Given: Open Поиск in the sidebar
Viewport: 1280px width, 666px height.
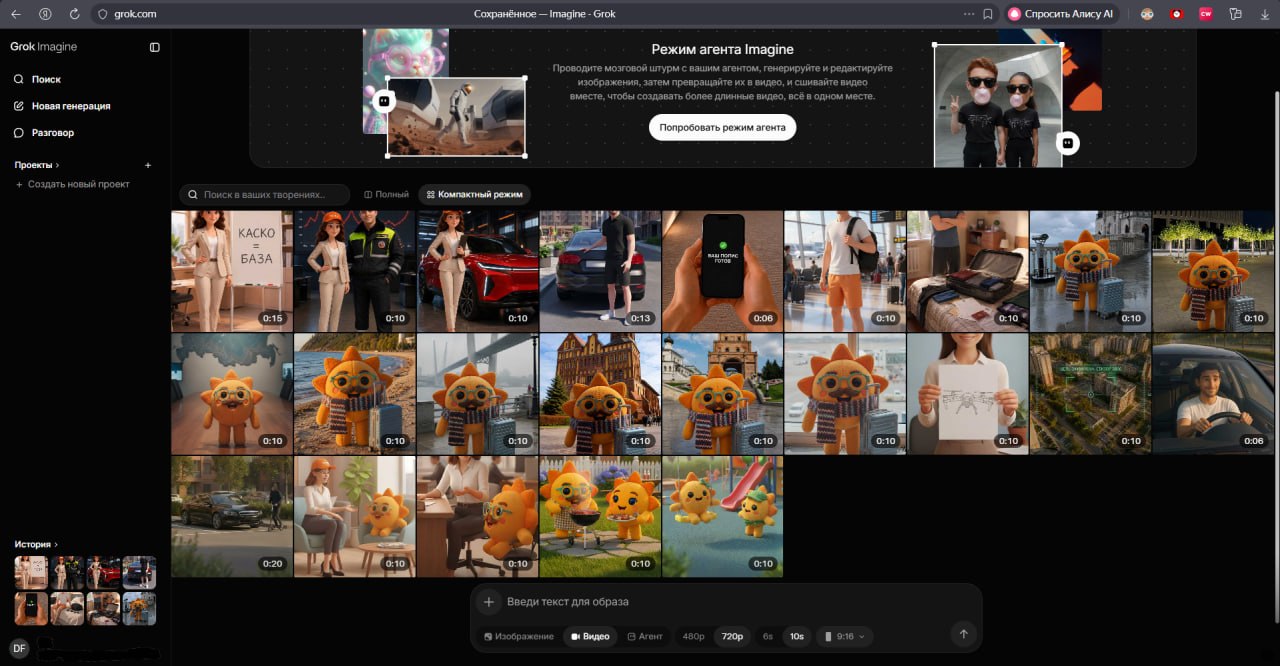Looking at the screenshot, I should pyautogui.click(x=38, y=79).
